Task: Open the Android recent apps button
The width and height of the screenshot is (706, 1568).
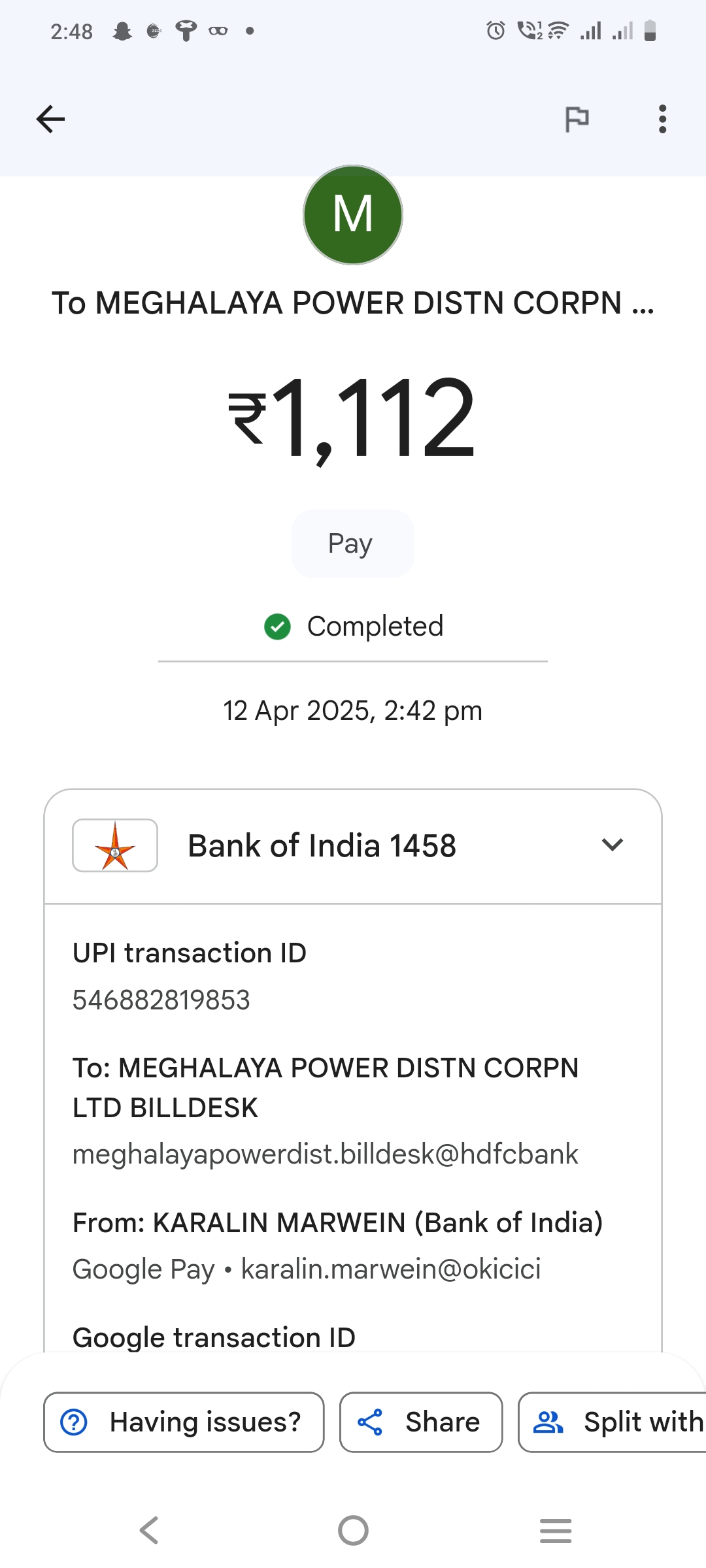Action: (556, 1530)
